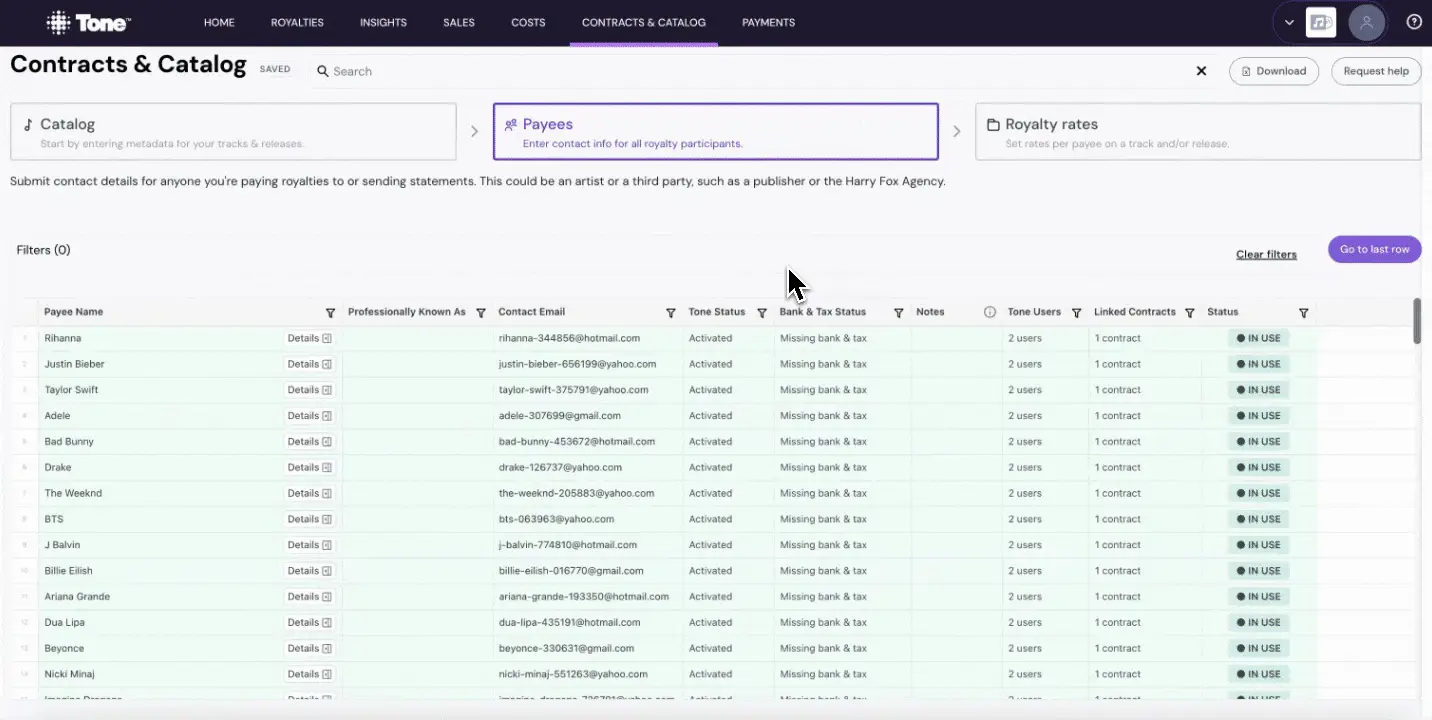The width and height of the screenshot is (1432, 720).
Task: Click the label thumbnail icon in header
Action: pos(1321,22)
